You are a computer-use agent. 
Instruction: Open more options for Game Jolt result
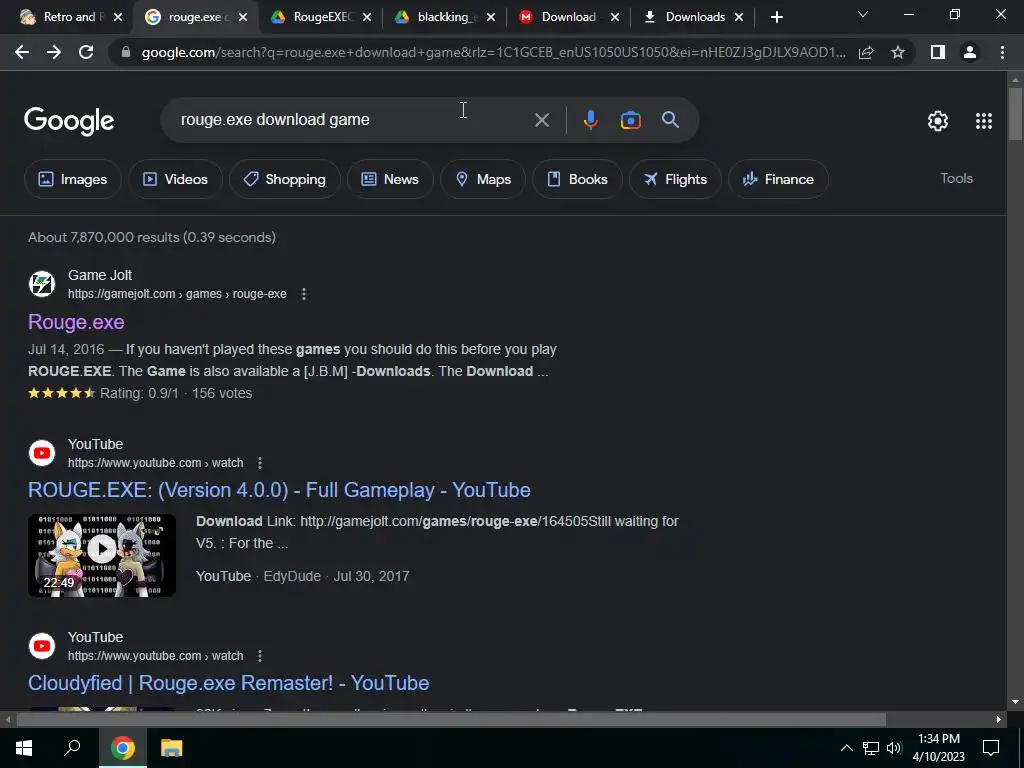[304, 294]
